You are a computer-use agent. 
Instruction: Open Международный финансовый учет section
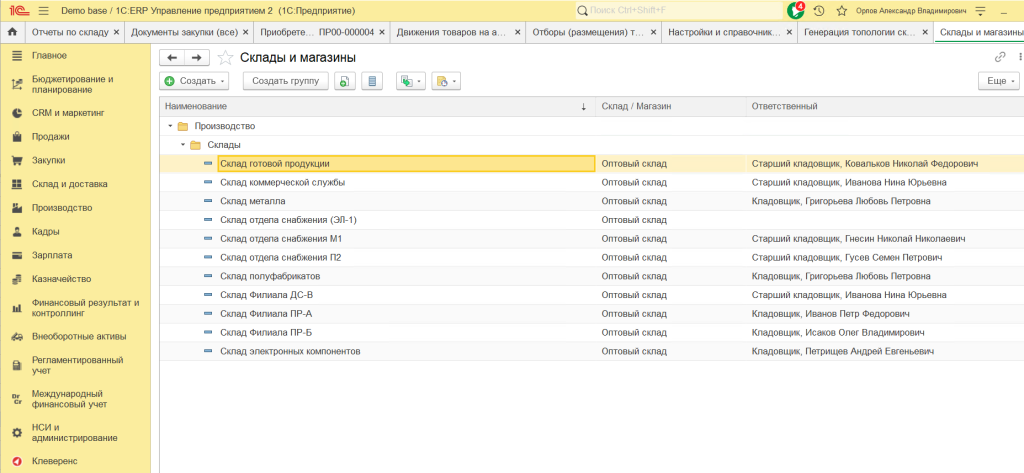click(69, 399)
